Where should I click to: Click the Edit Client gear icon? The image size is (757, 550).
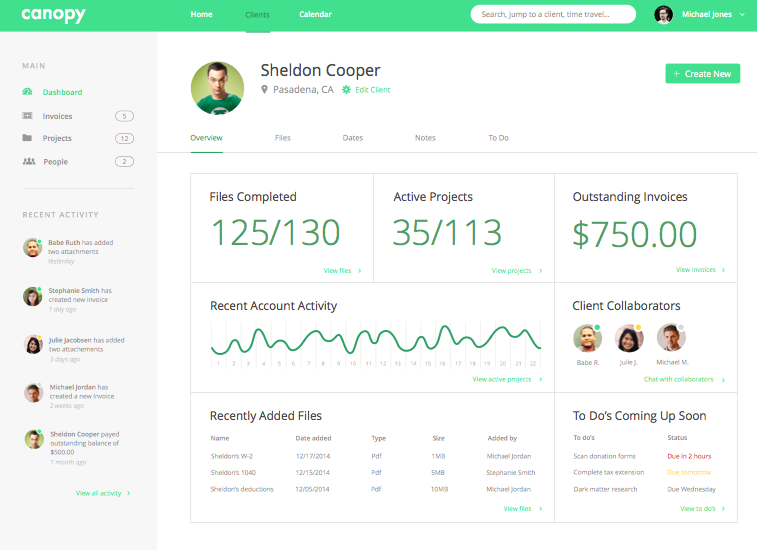click(x=346, y=89)
